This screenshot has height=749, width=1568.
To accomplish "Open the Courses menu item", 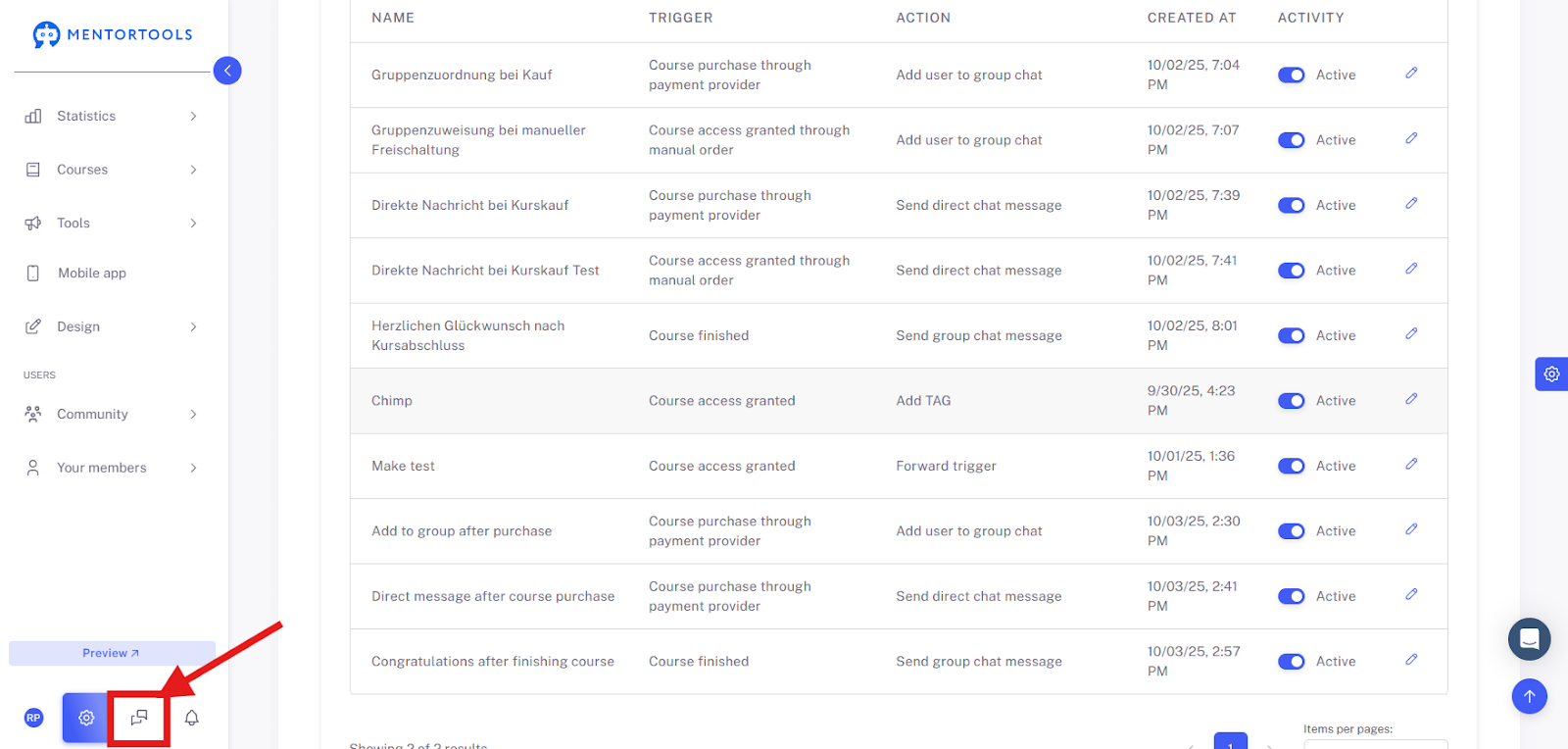I will point(112,170).
